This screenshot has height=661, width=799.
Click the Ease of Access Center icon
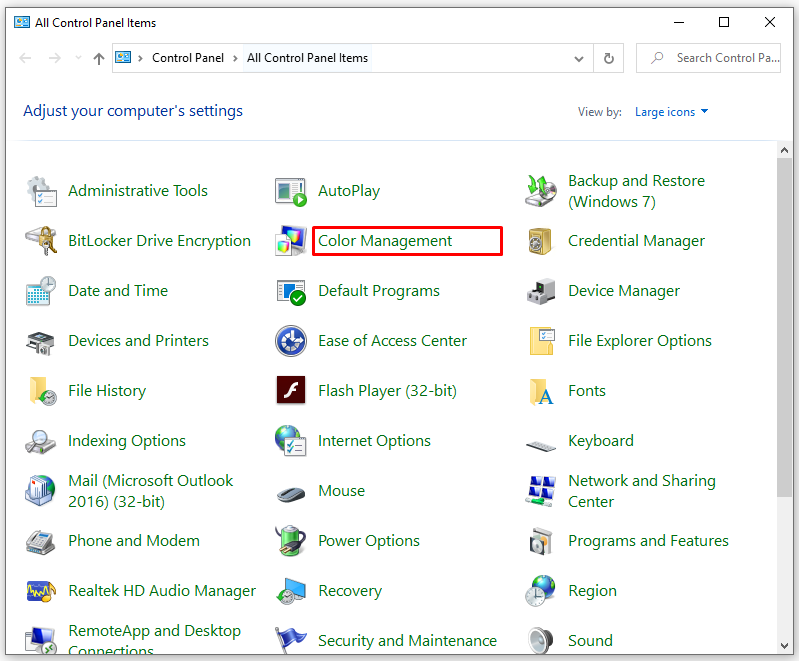[x=291, y=341]
